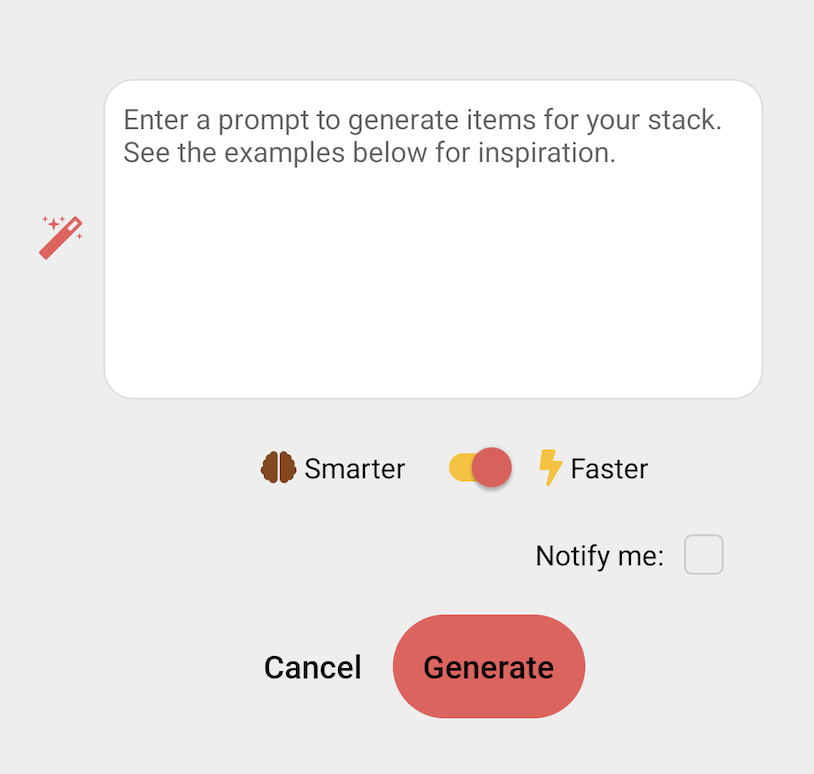Click Cancel to dismiss the prompt
The image size is (814, 774).
[312, 667]
